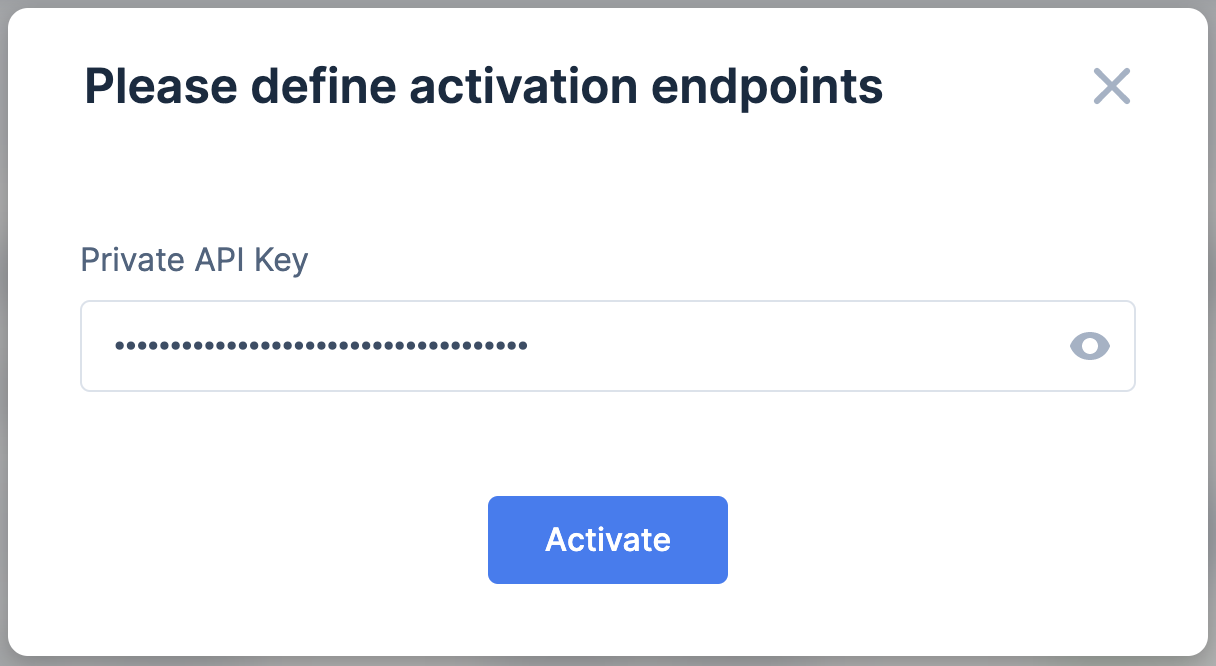Place the cursor in the masked key dots
The width and height of the screenshot is (1216, 666).
[x=321, y=346]
